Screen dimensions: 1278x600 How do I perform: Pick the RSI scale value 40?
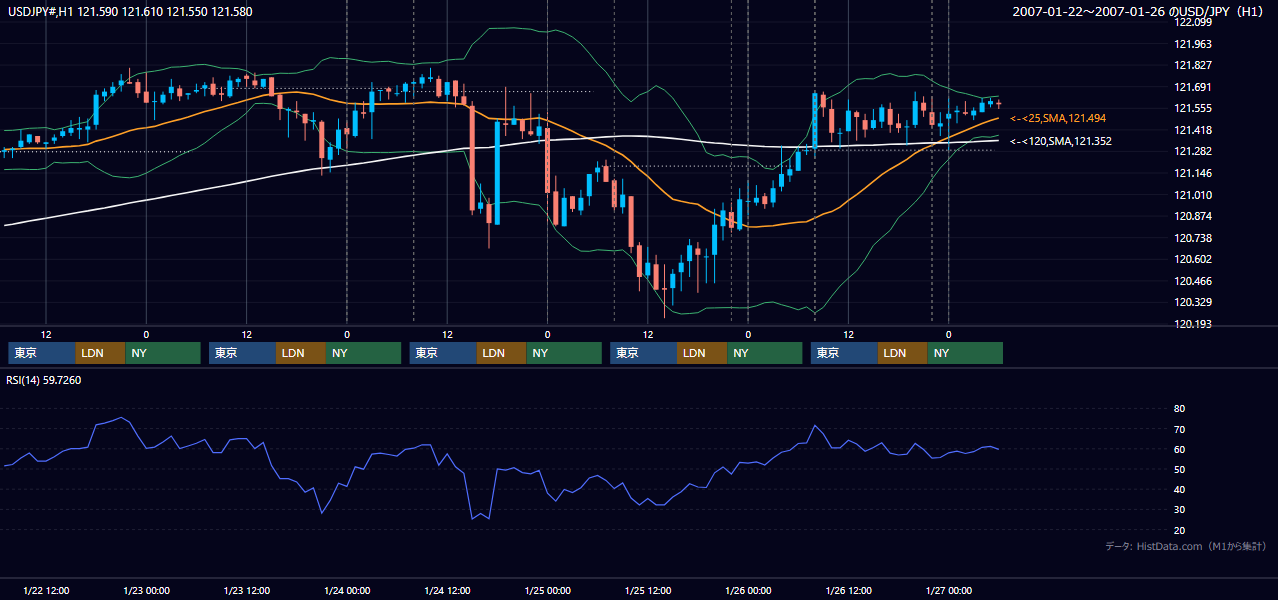click(x=1180, y=489)
